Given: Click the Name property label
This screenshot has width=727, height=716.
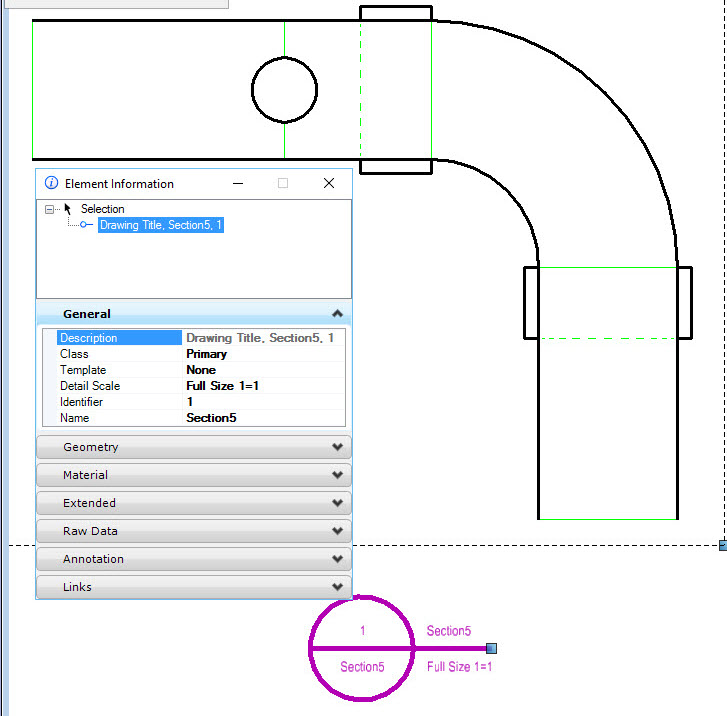Looking at the screenshot, I should (x=74, y=418).
